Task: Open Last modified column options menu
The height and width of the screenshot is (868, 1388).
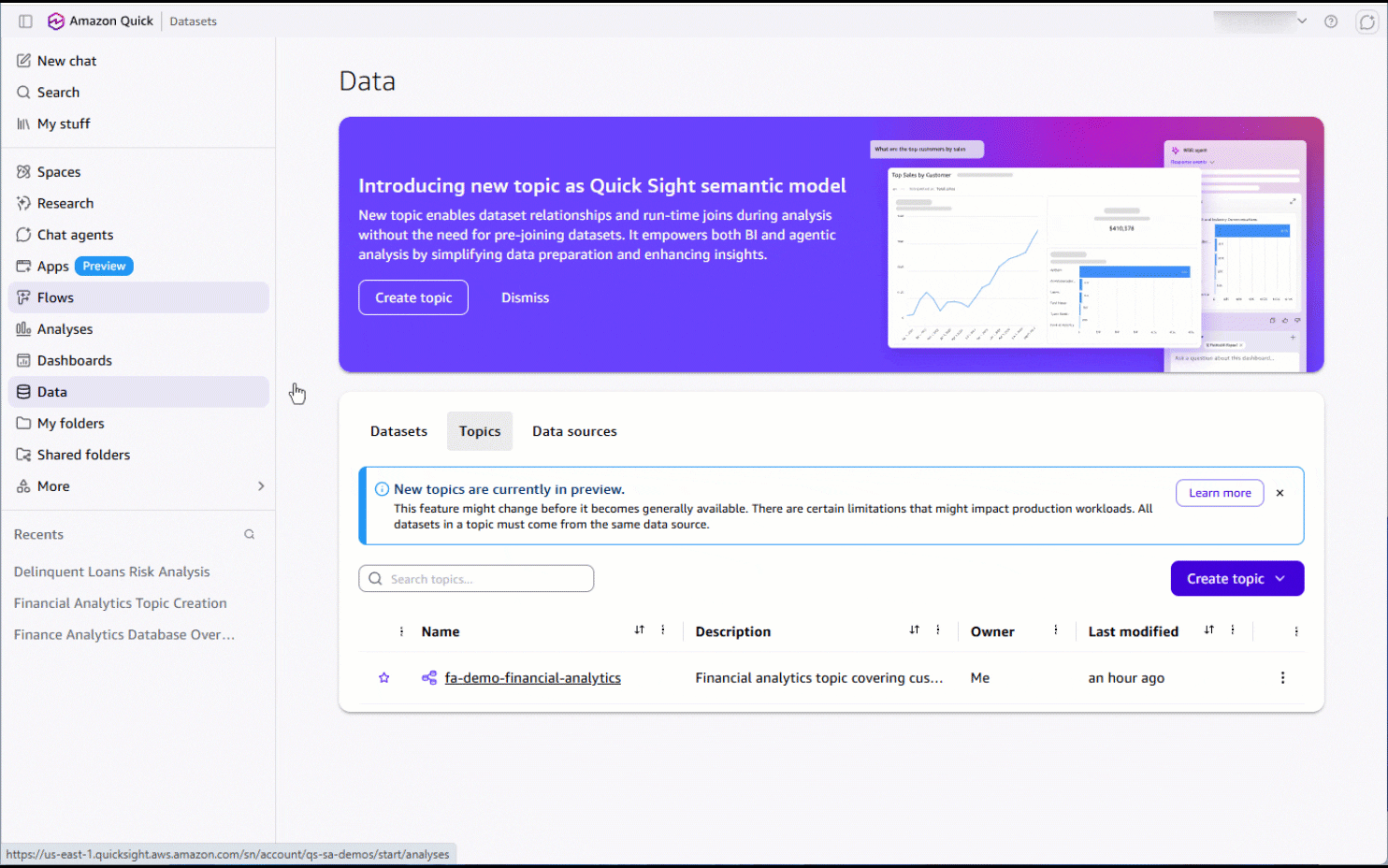Action: 1233,630
